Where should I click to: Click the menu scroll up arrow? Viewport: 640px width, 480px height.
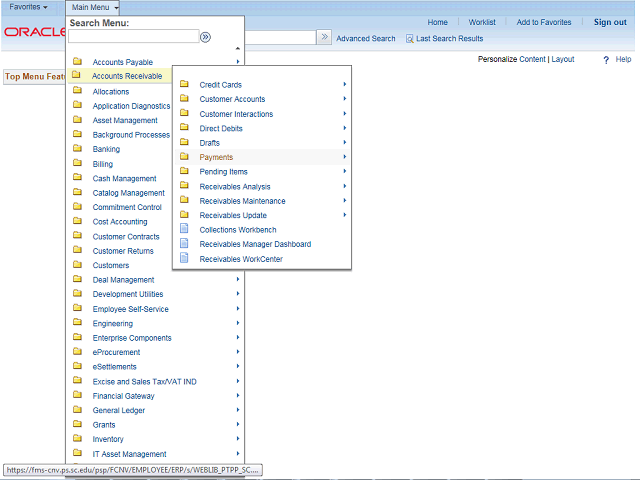(x=238, y=48)
